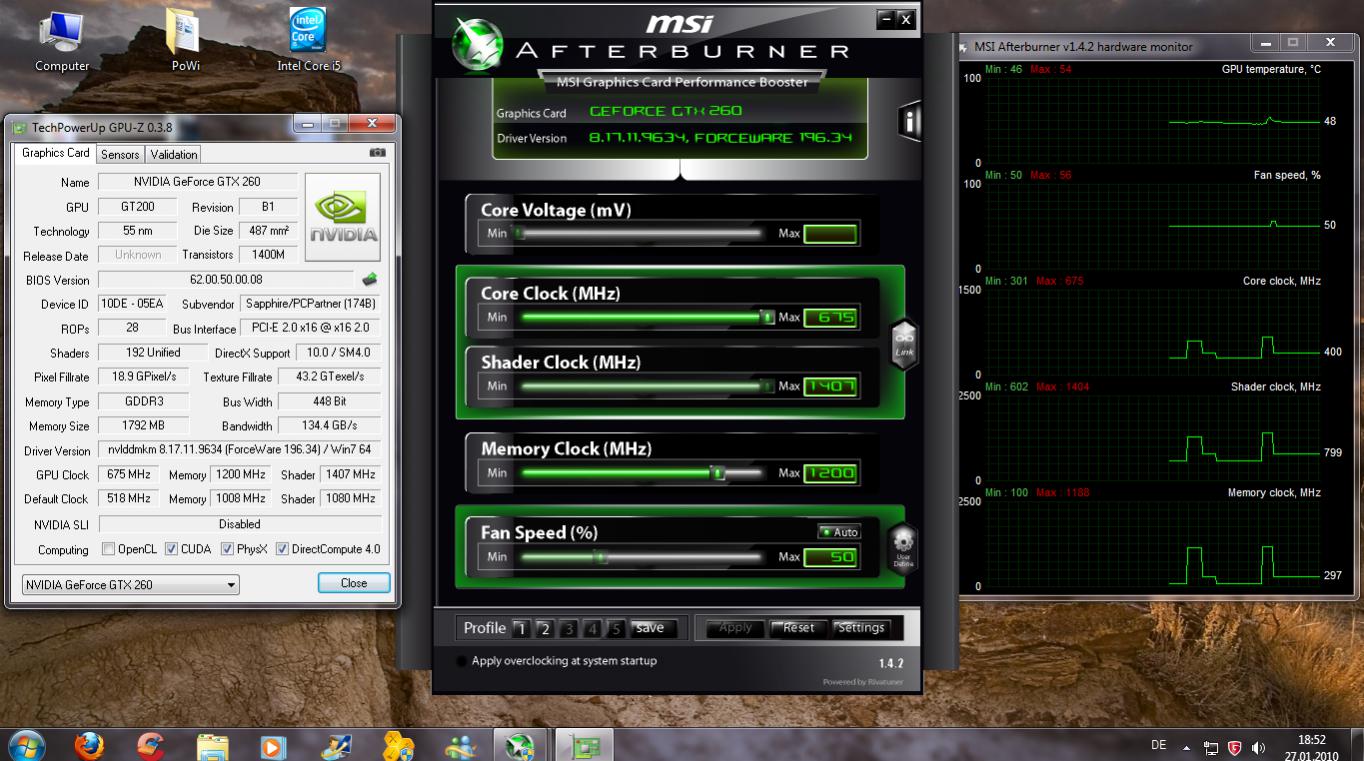Click the DE language indicator
Screen dimensions: 1364x761
[x=1159, y=745]
